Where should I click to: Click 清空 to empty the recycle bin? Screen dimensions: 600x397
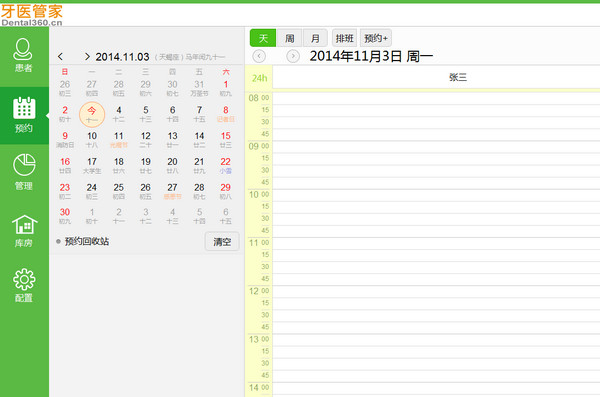[222, 242]
